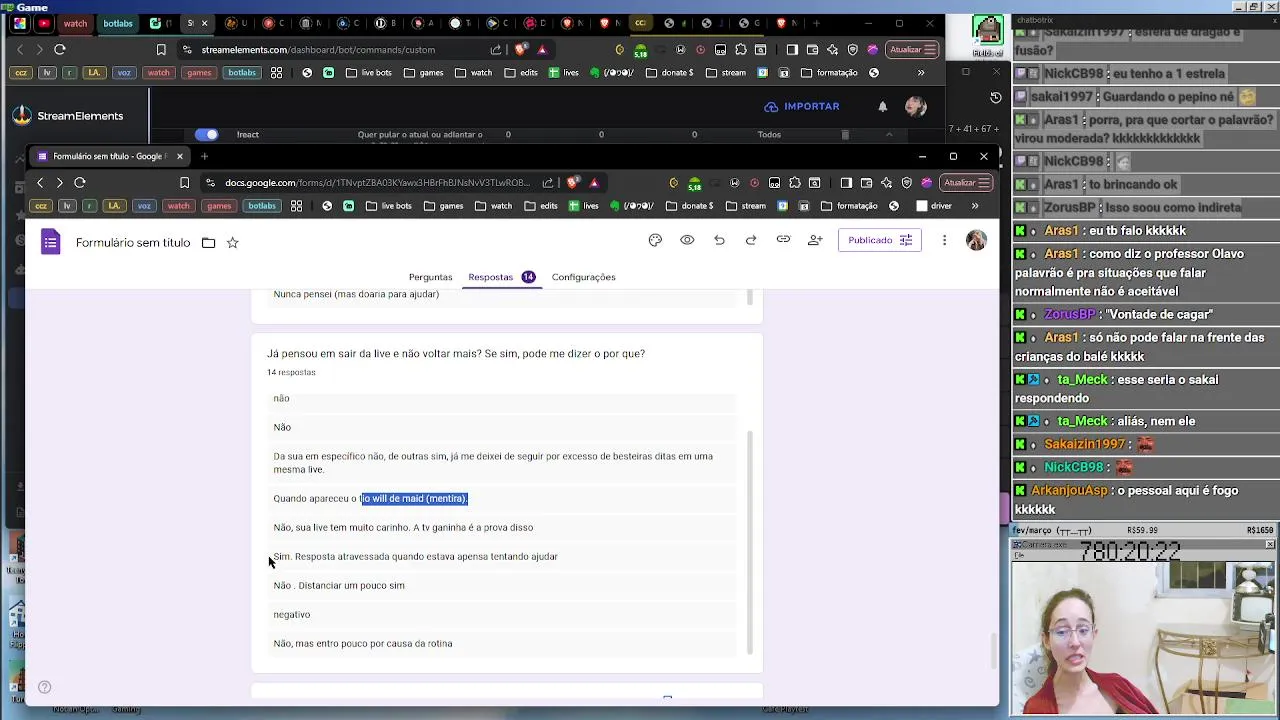Open the StreamElements logo home
Viewport: 1280px width, 720px height.
68,116
